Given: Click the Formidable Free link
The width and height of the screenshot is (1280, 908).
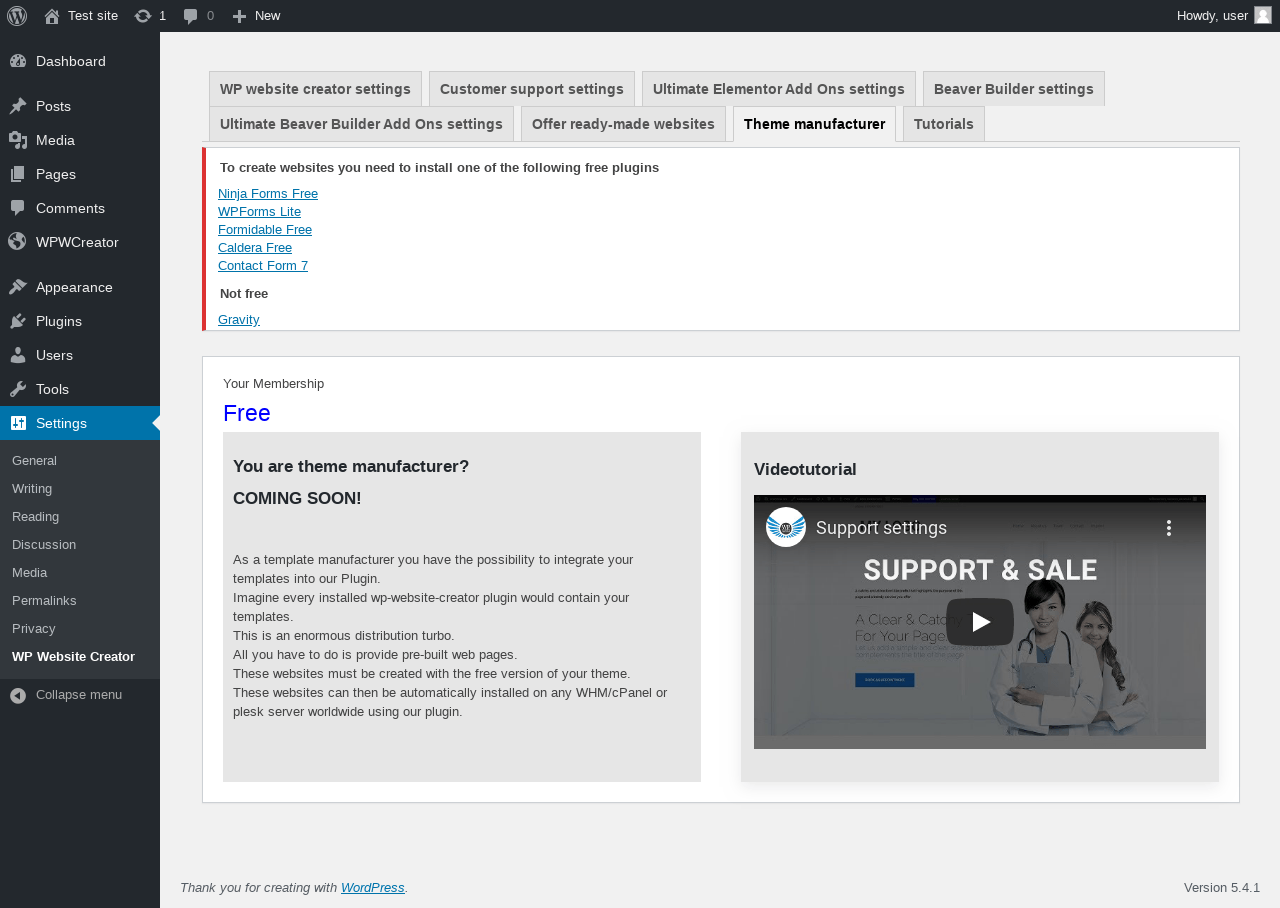Looking at the screenshot, I should (265, 230).
